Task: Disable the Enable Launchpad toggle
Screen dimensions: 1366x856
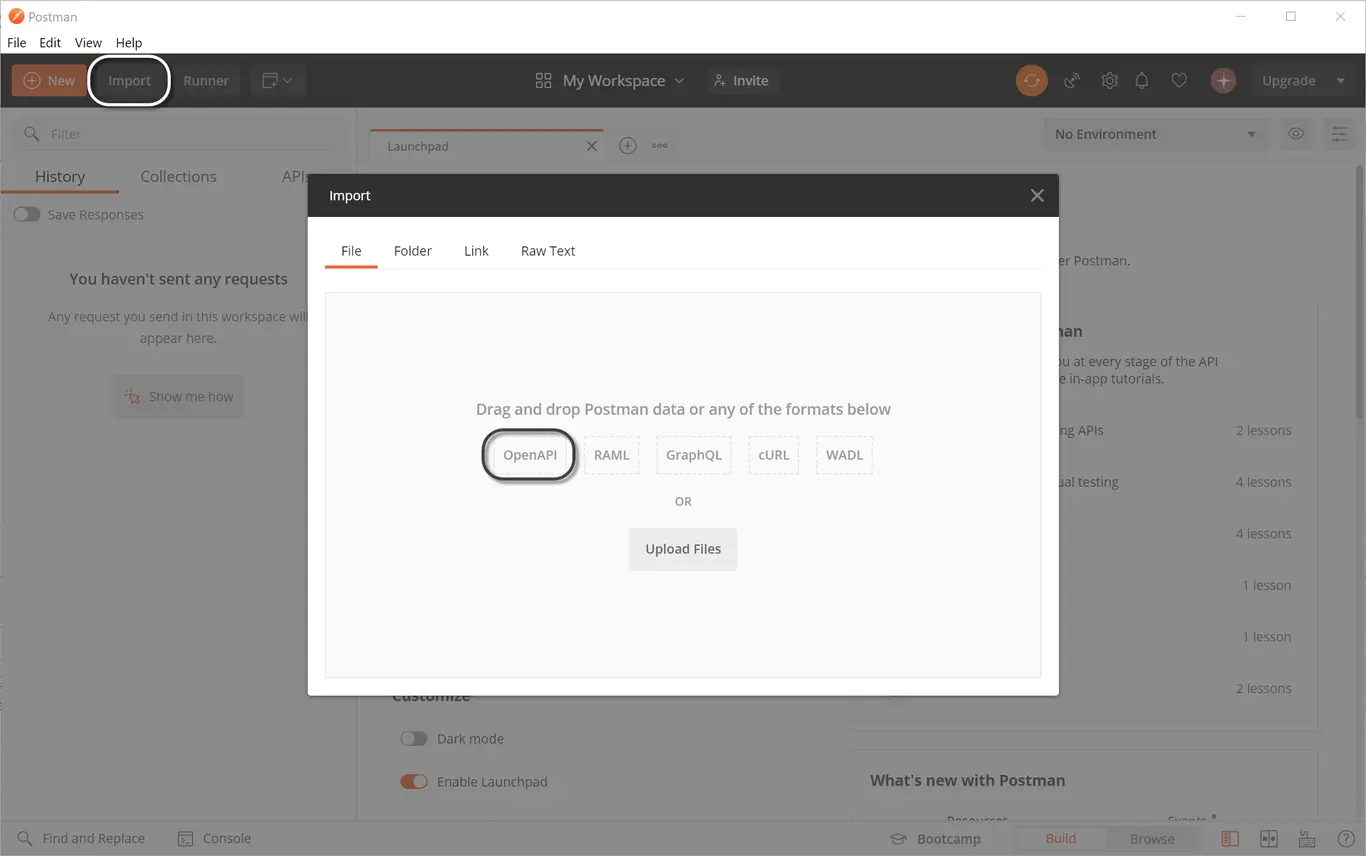Action: click(414, 782)
